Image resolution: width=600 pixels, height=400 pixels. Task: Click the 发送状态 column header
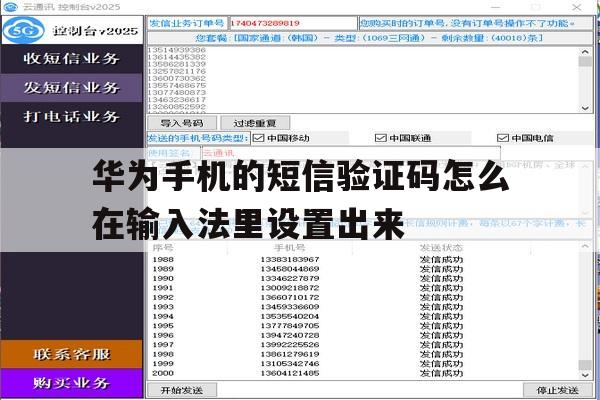(x=441, y=248)
